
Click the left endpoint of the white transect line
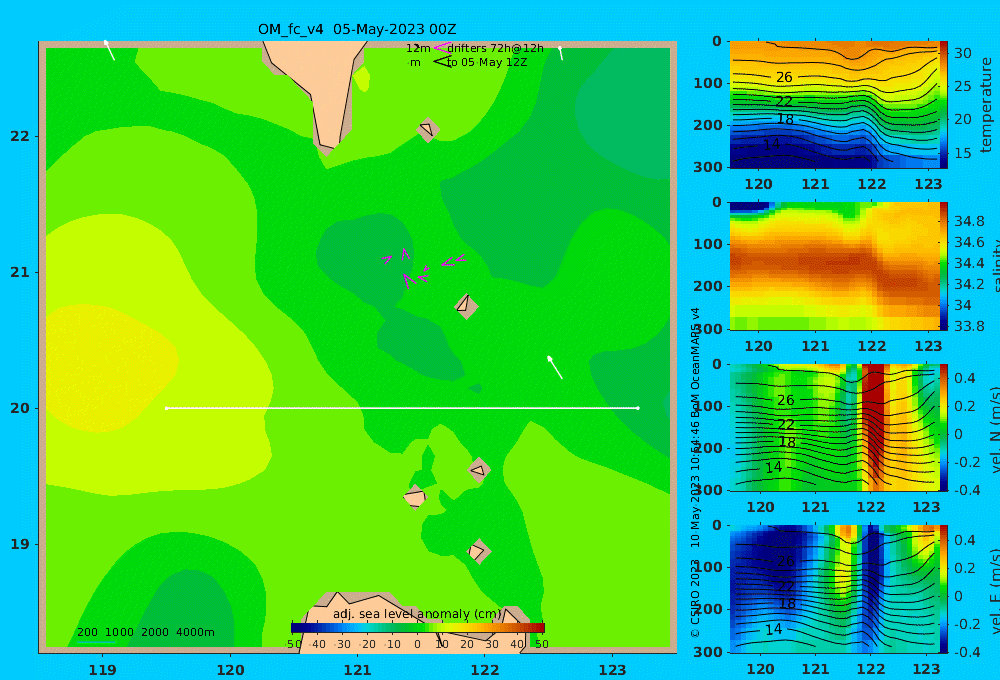coord(166,408)
